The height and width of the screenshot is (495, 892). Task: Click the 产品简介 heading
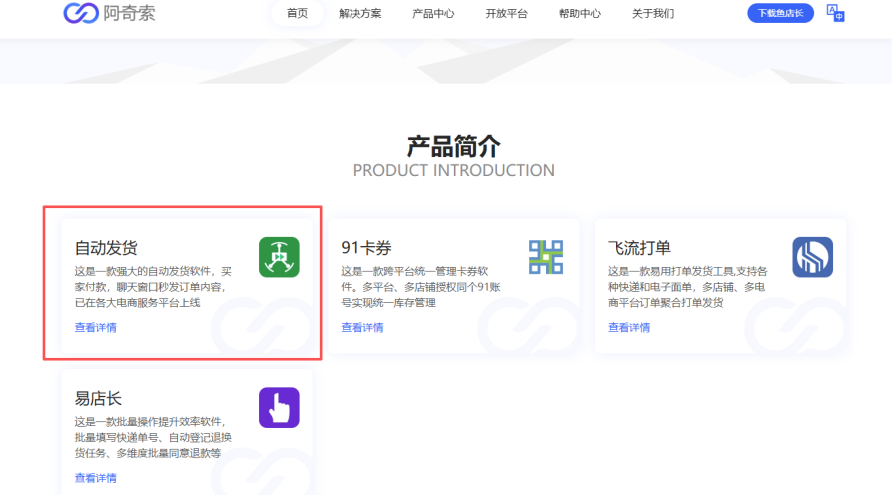pos(453,146)
